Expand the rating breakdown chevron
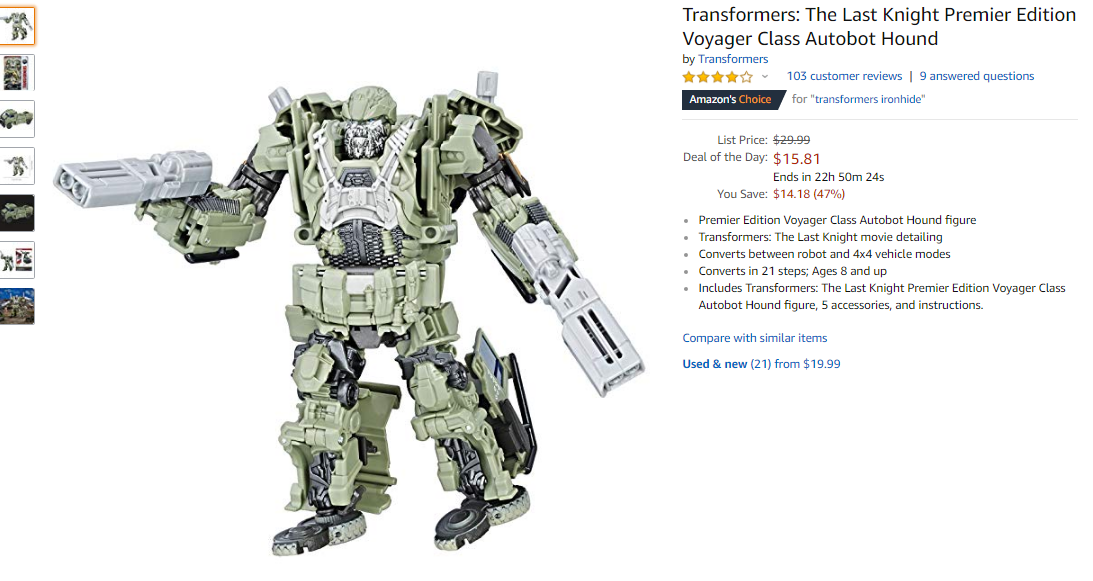This screenshot has width=1093, height=581. 765,77
